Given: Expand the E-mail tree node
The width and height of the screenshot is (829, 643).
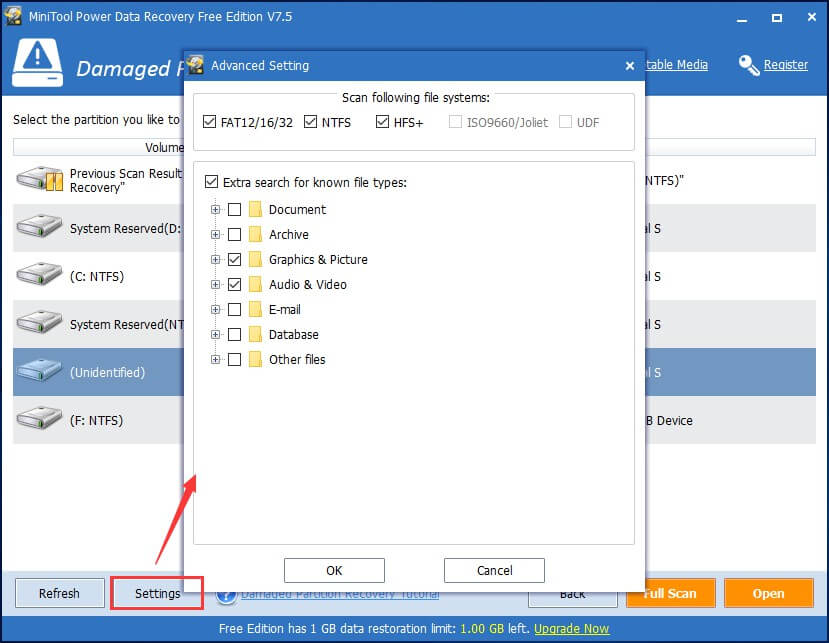Looking at the screenshot, I should tap(215, 309).
